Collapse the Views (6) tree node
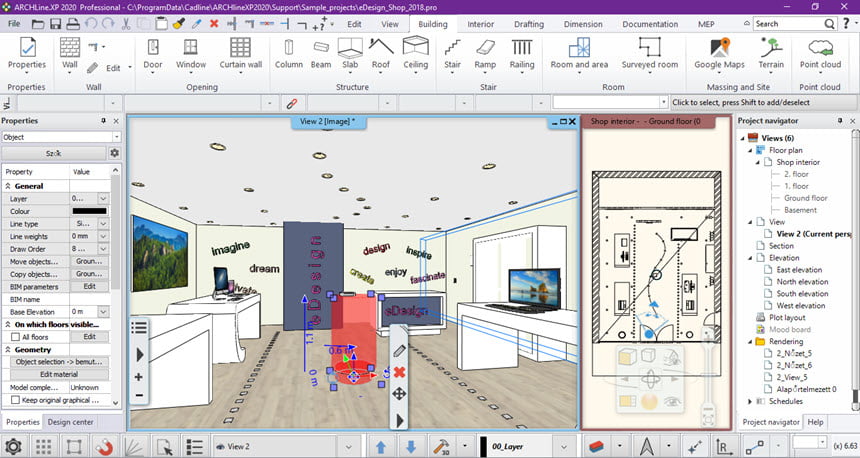The width and height of the screenshot is (860, 458). pos(743,138)
